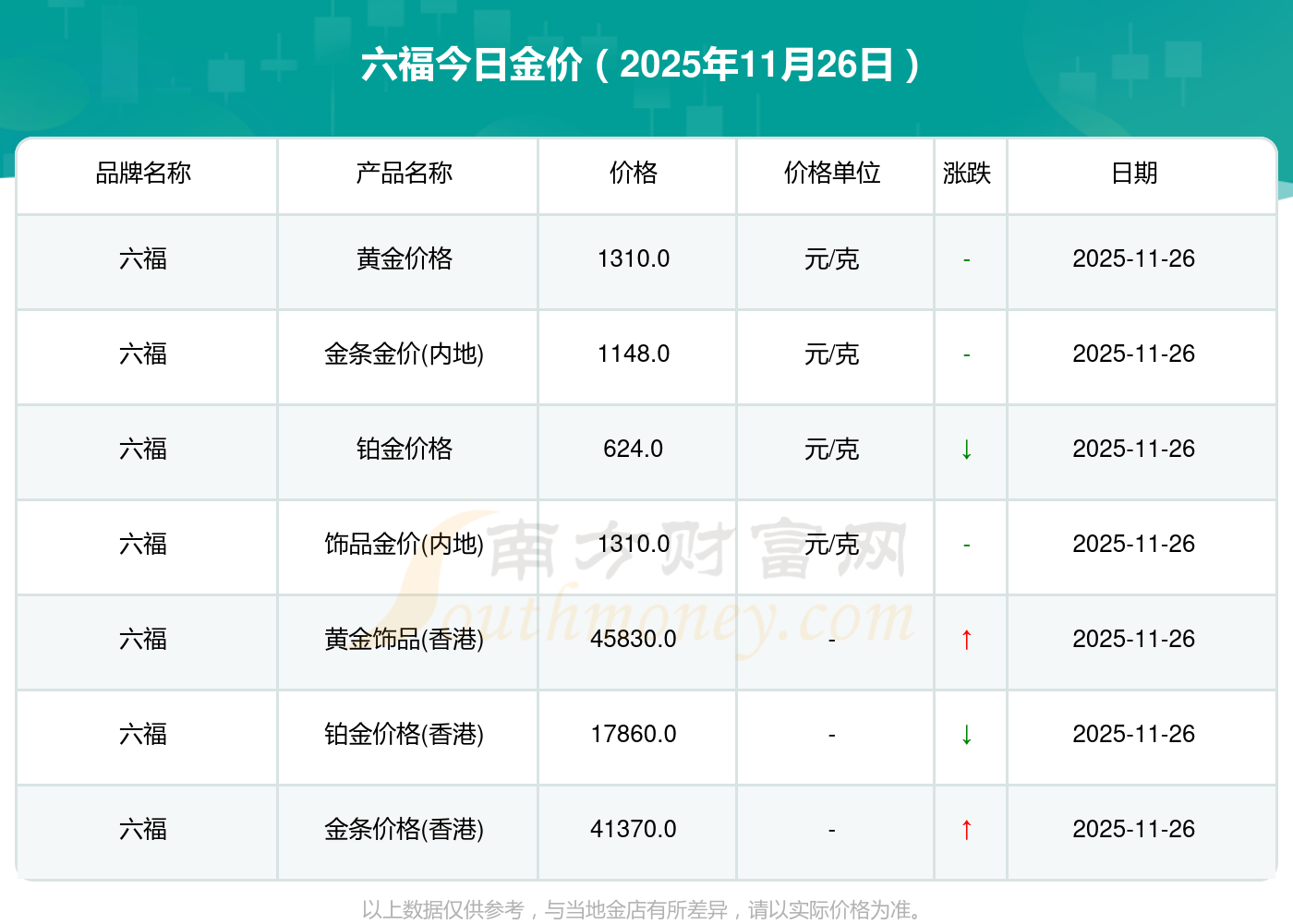Click the price 1310.0 in the 黄金价格 row
Screen dimensions: 1293x924
click(634, 258)
